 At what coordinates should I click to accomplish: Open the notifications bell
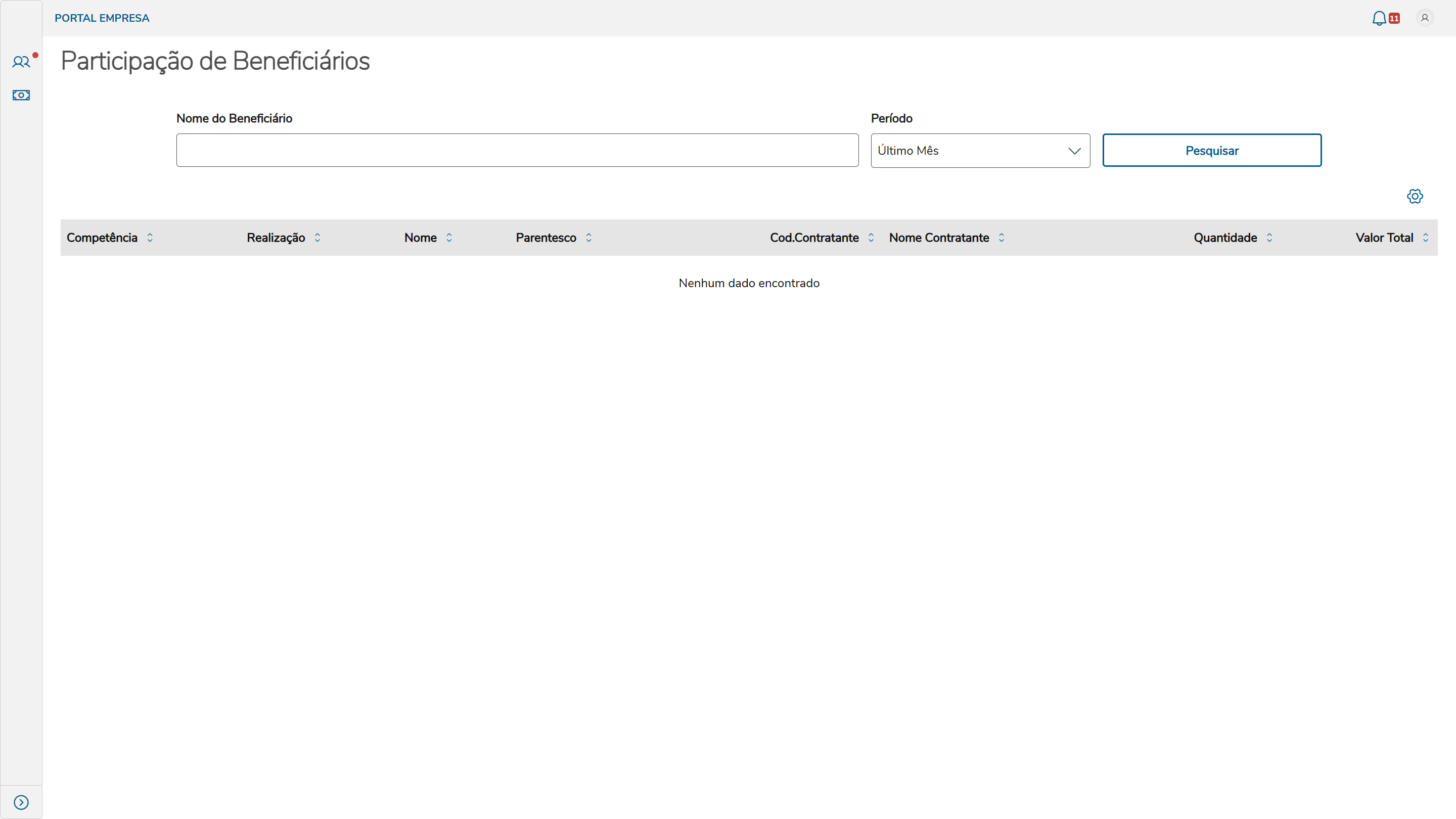click(x=1379, y=18)
